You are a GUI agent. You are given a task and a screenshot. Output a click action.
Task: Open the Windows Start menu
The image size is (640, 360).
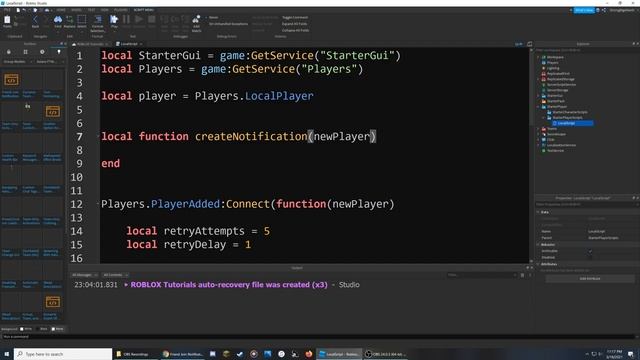pyautogui.click(x=7, y=354)
